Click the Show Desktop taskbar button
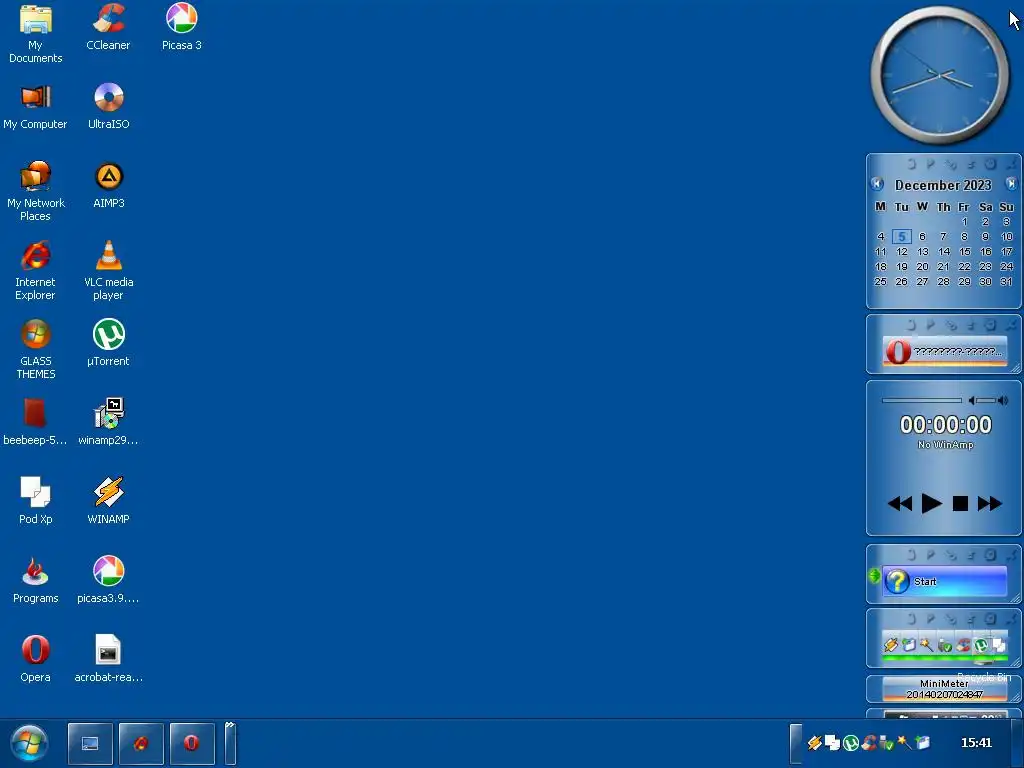Screen dimensions: 1024x768 point(90,743)
